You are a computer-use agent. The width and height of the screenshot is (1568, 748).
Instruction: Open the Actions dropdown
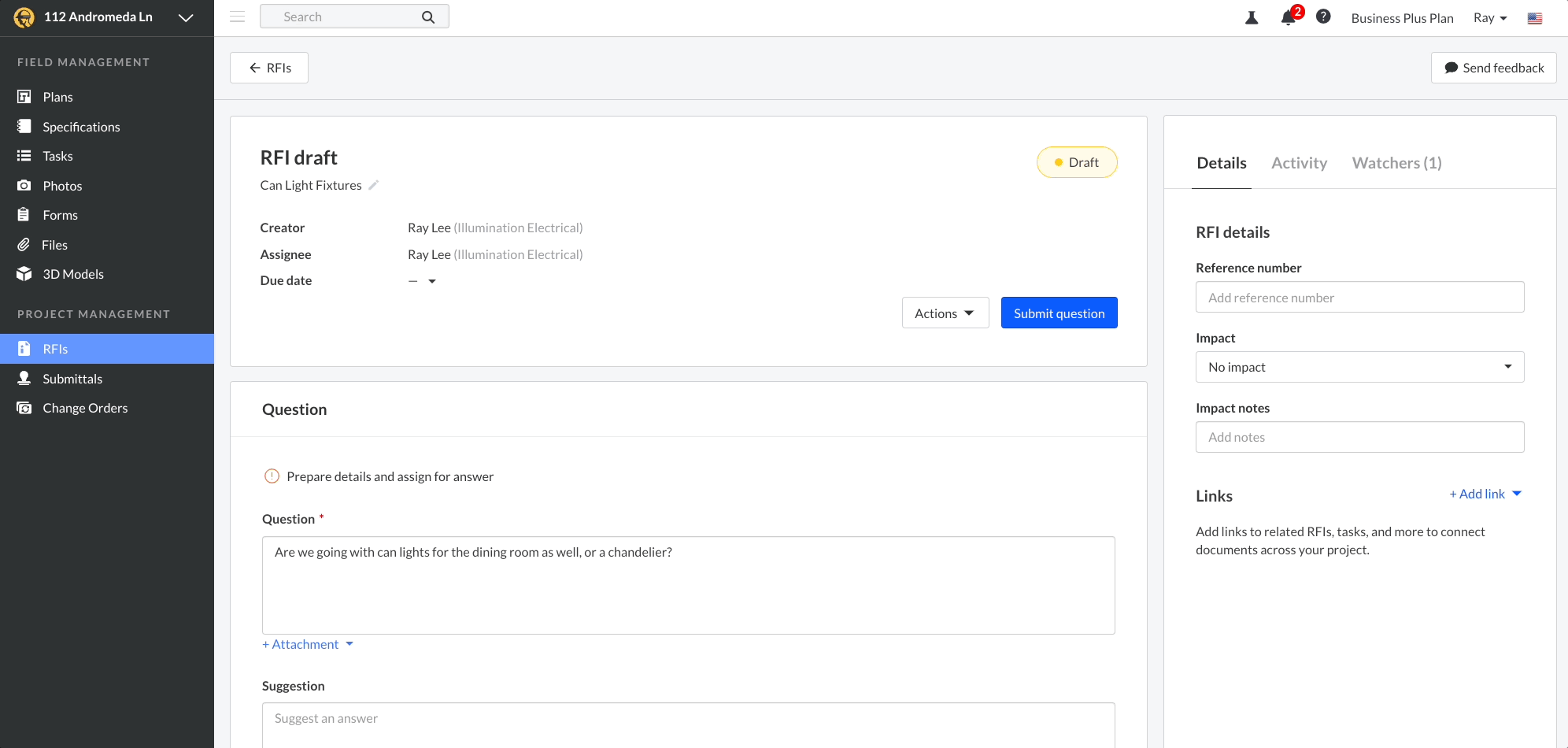945,313
